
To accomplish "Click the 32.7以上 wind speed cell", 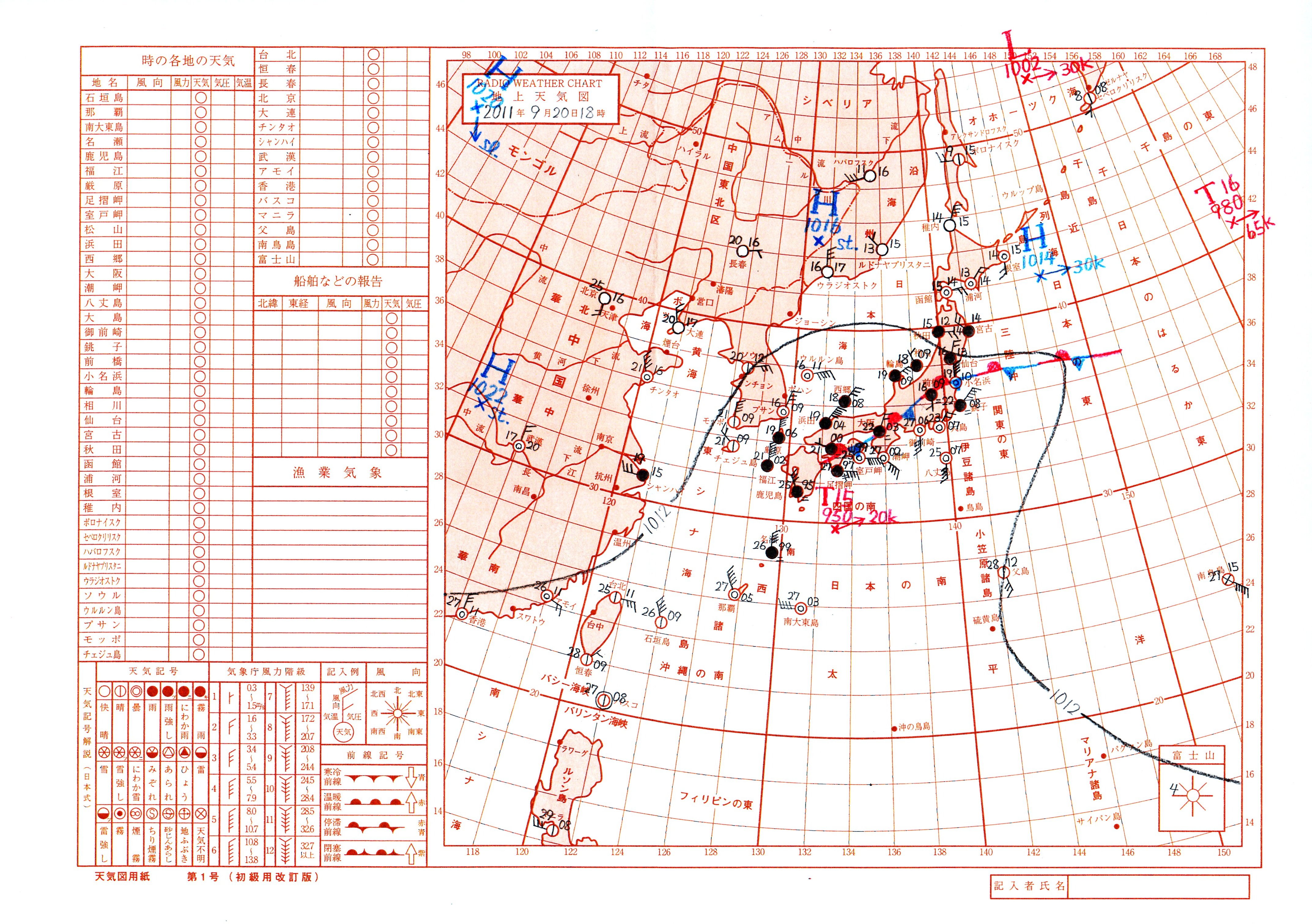I will 308,850.
